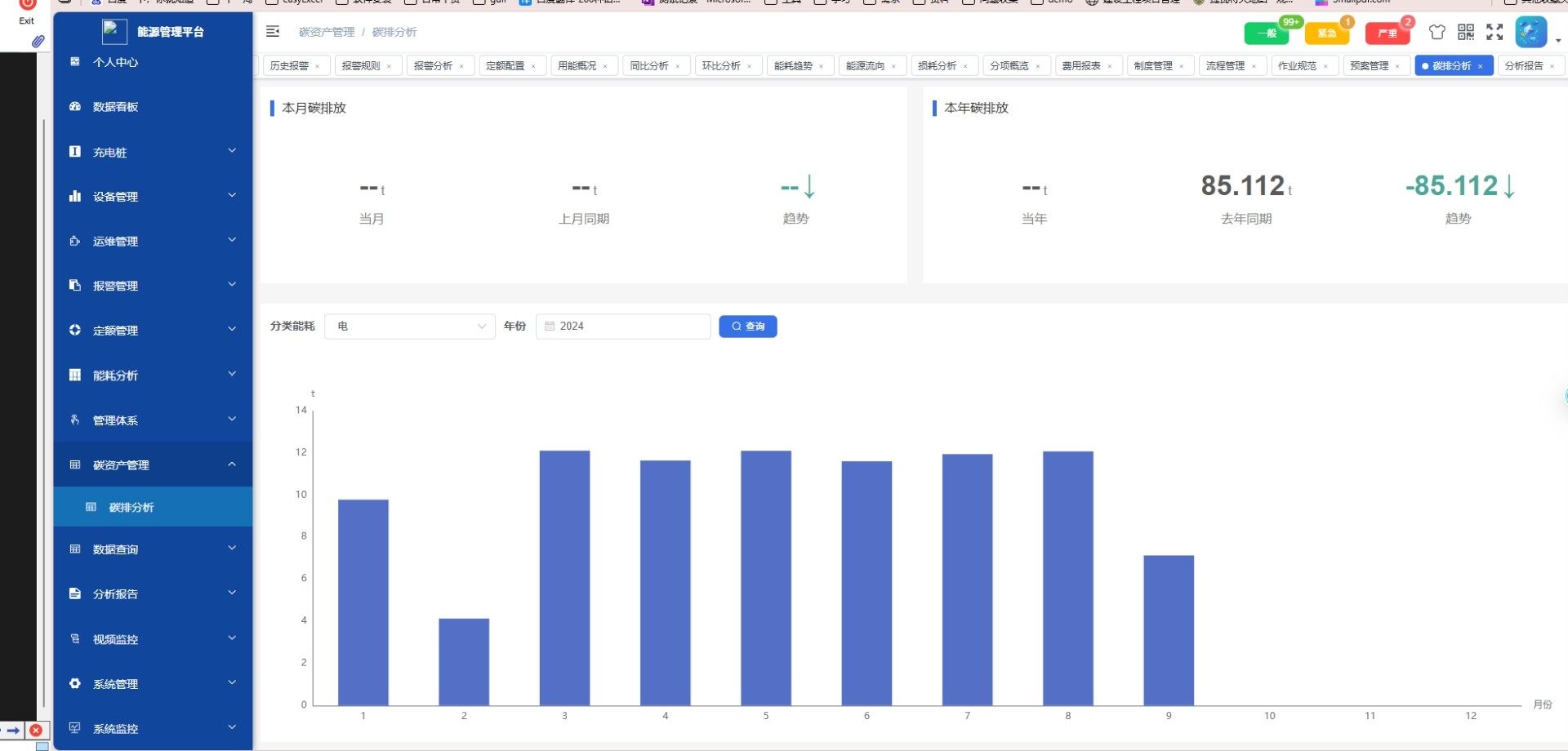Expand the 能耗分析 sidebar menu
1568x751 pixels.
pos(153,375)
